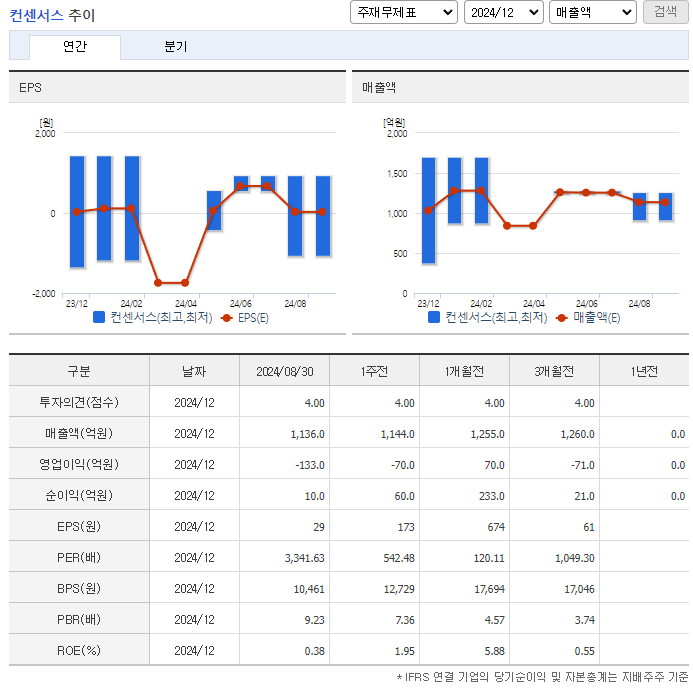The image size is (693, 688).
Task: Click the 1,136.0 sales value cell
Action: tap(285, 434)
